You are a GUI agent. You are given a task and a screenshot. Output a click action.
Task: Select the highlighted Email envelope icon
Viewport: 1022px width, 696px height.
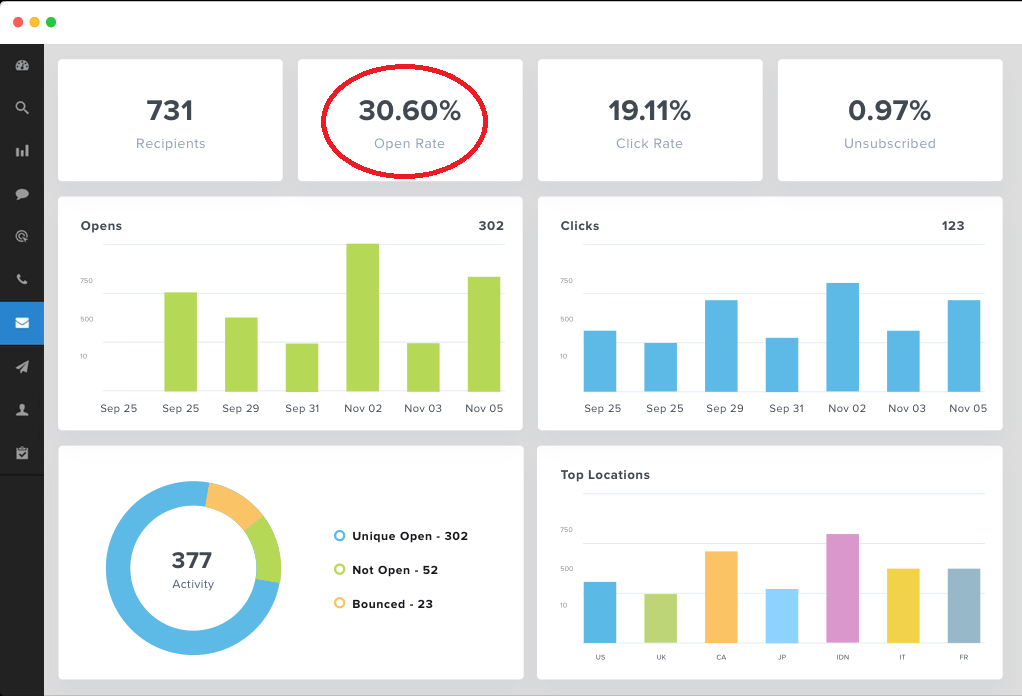pos(22,322)
